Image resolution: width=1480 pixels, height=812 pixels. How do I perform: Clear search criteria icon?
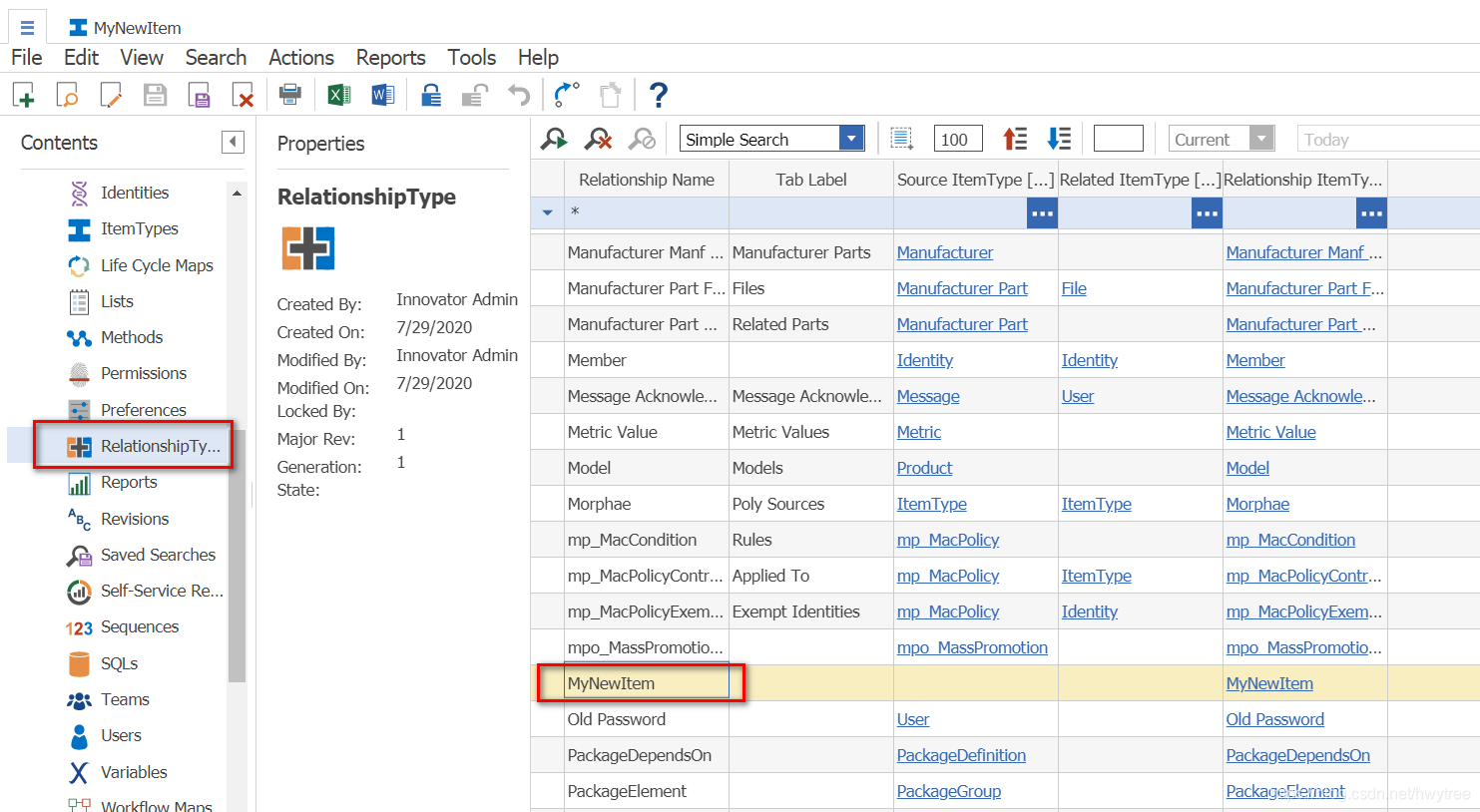(x=598, y=139)
